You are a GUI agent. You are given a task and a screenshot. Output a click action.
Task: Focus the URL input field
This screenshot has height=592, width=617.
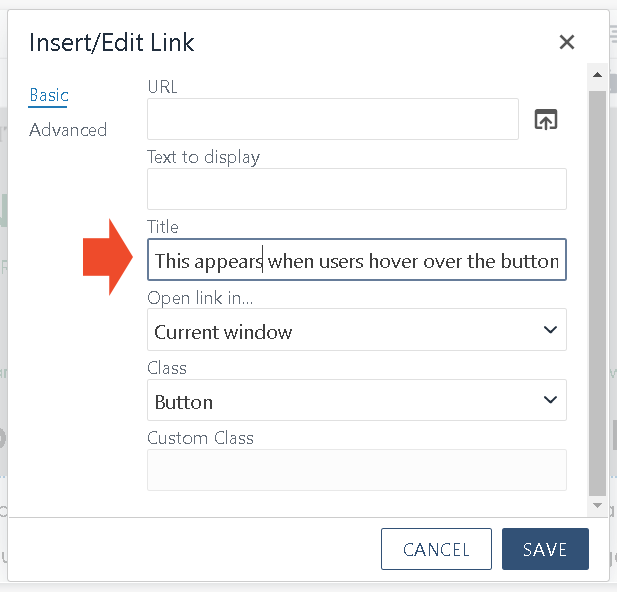point(333,119)
